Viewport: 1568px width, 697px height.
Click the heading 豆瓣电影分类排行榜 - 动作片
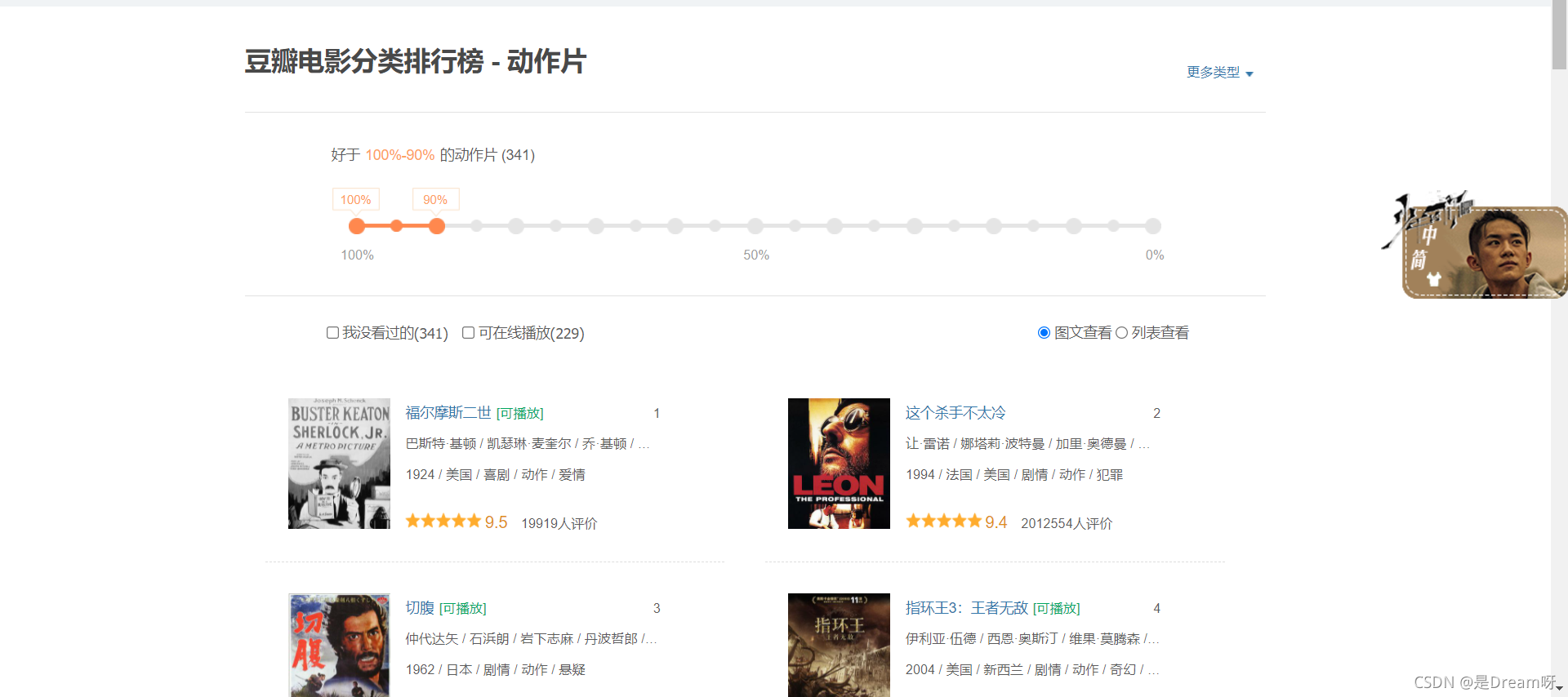click(x=416, y=61)
